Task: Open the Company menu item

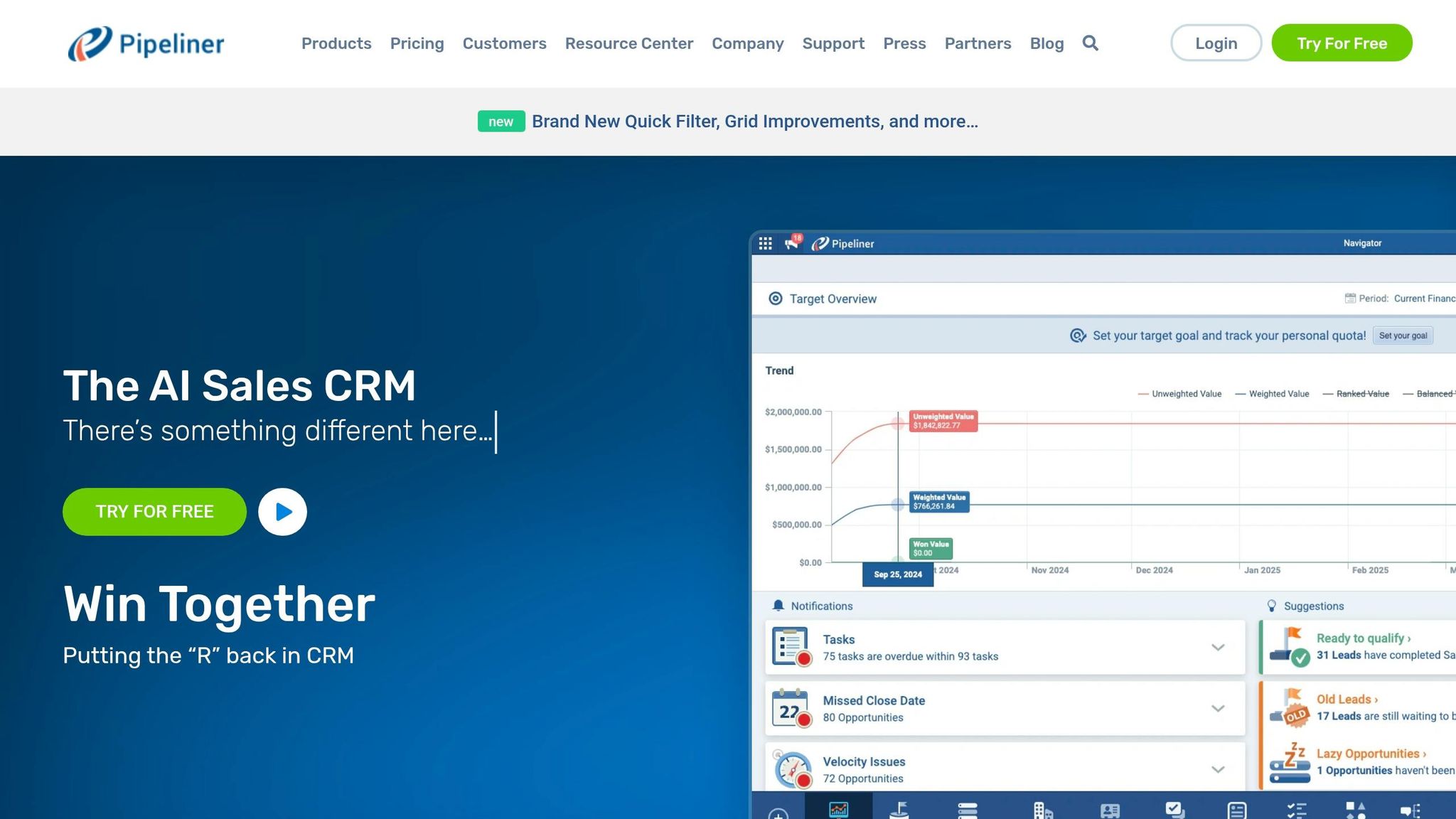Action: click(x=748, y=43)
